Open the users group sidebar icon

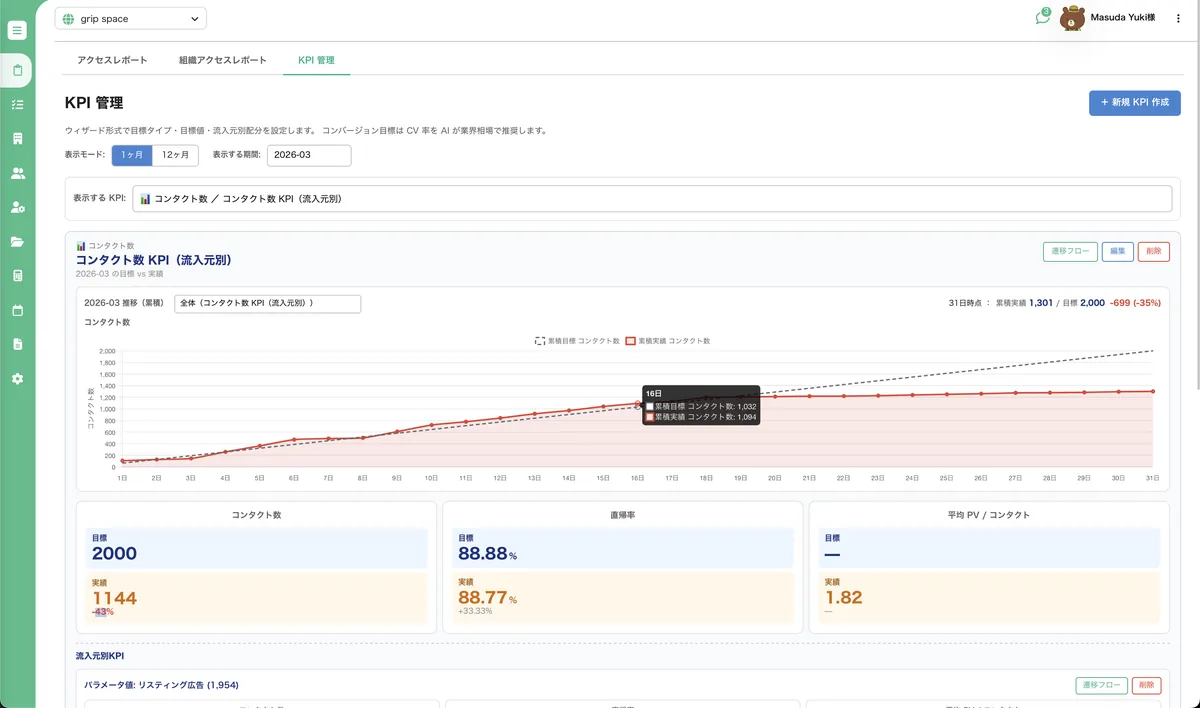pyautogui.click(x=17, y=173)
